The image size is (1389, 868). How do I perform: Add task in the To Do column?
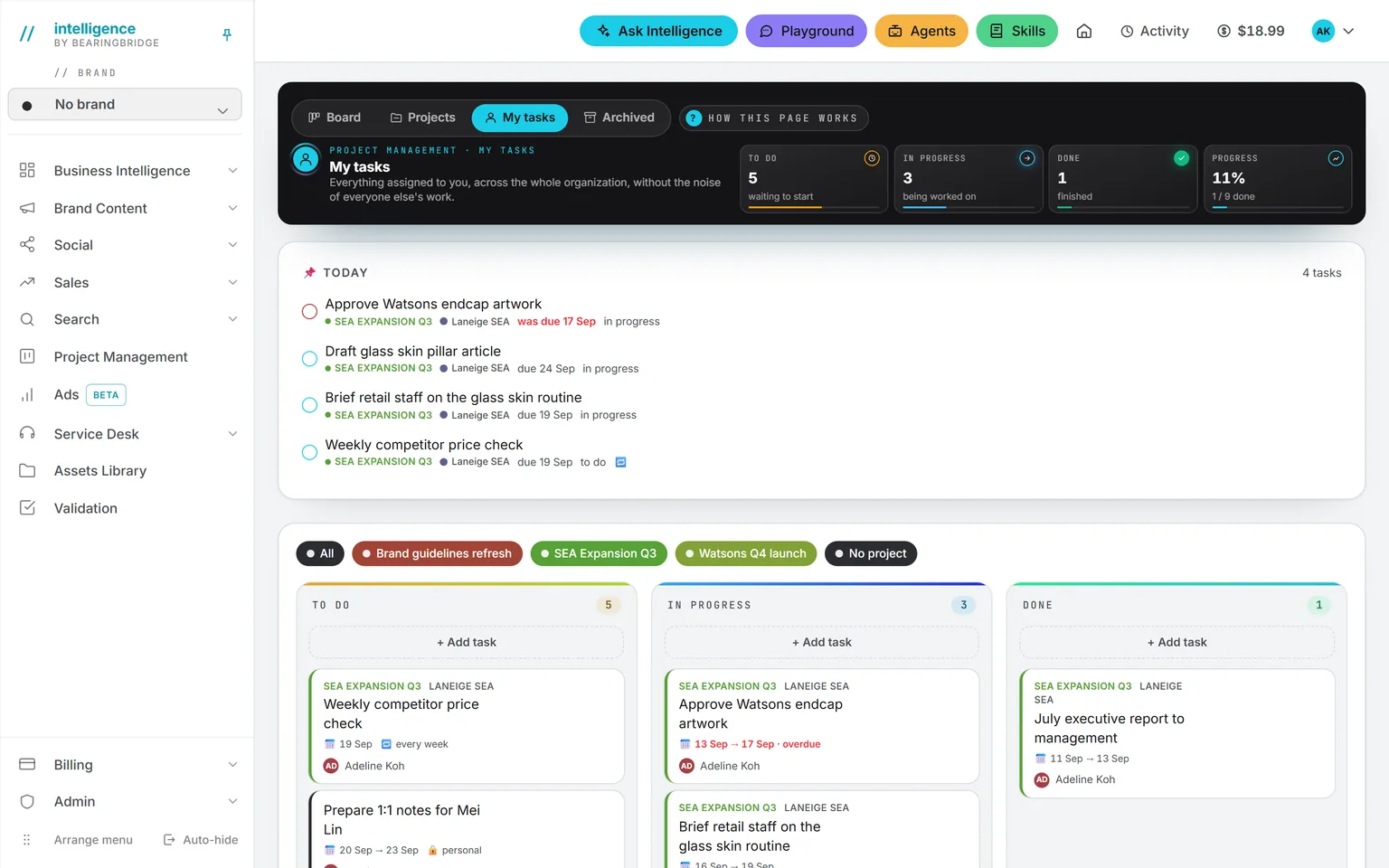[467, 642]
